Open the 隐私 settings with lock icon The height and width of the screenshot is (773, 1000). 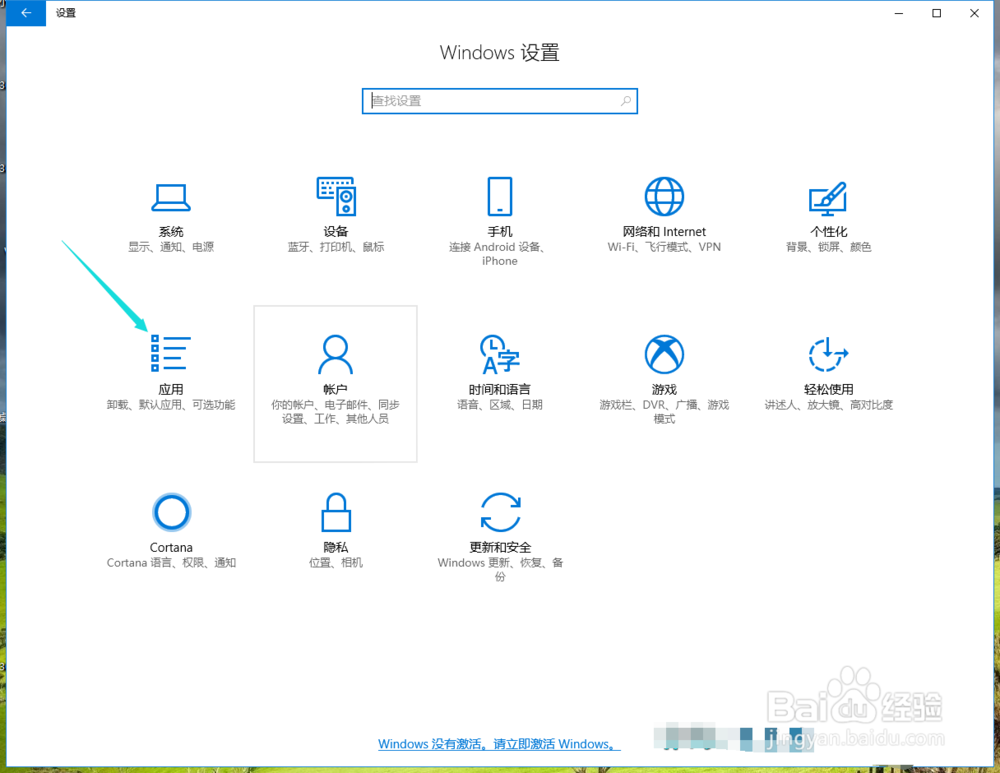[x=335, y=530]
